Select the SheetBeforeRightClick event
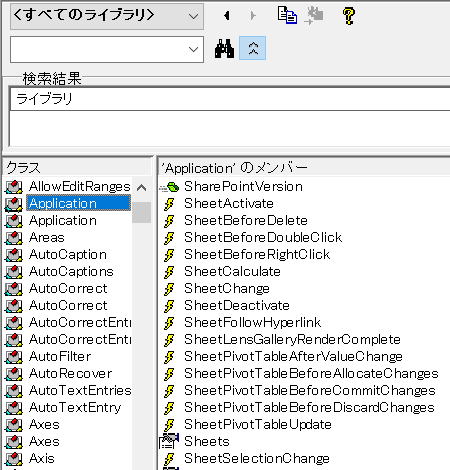This screenshot has width=450, height=470. 257,254
